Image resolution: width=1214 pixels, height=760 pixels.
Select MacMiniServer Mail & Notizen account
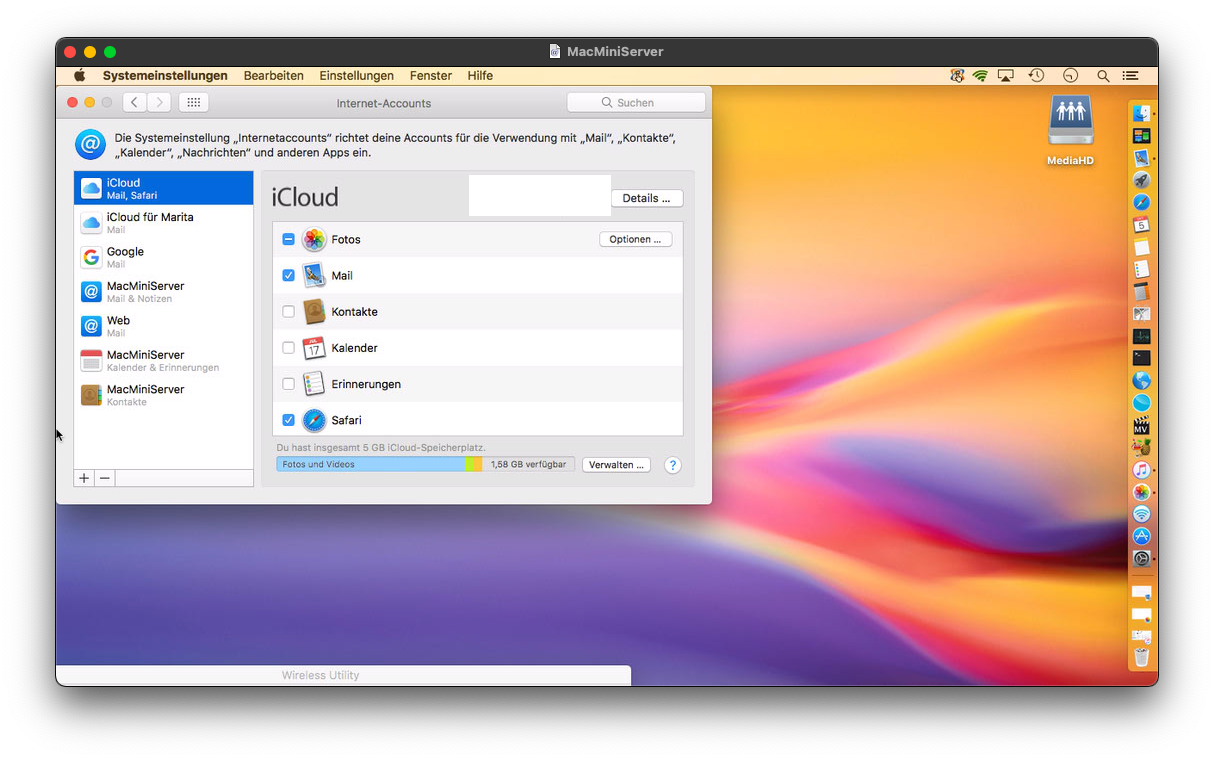[164, 291]
